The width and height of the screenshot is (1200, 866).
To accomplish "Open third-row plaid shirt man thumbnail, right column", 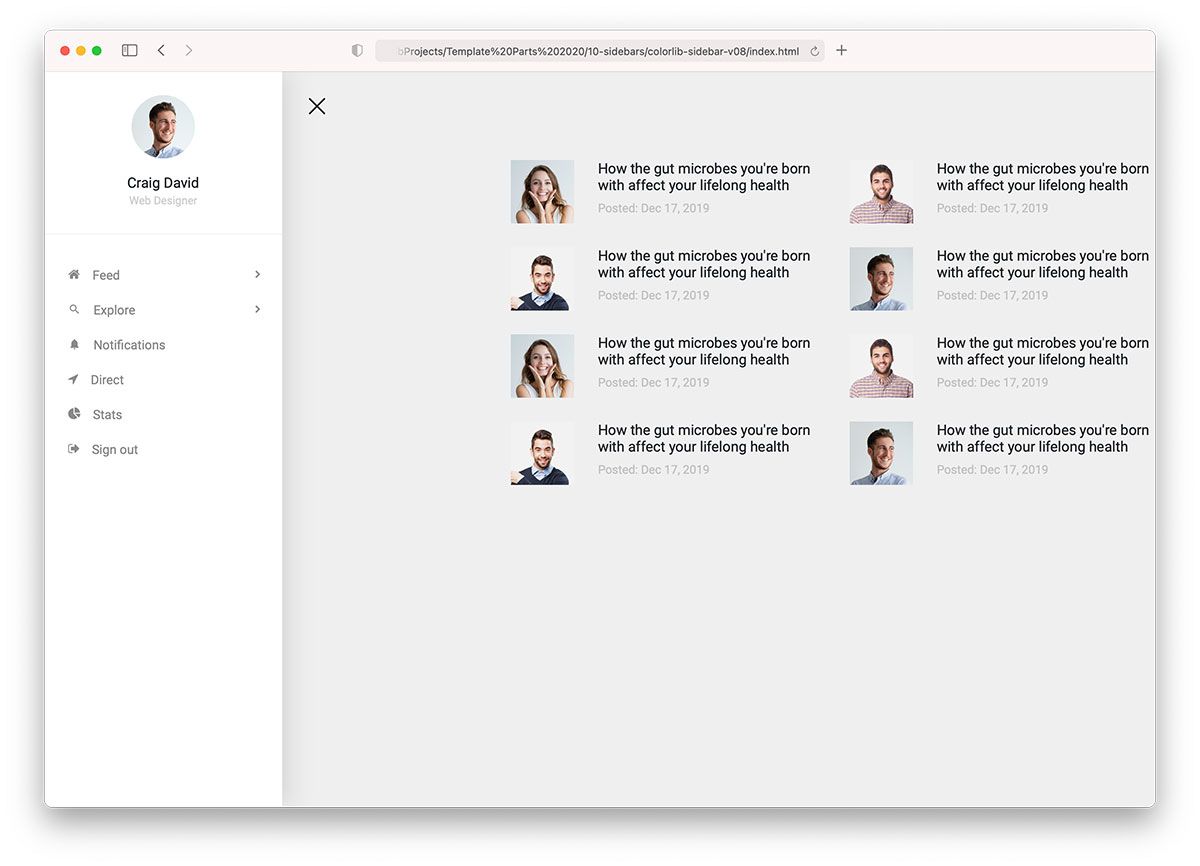I will point(881,366).
